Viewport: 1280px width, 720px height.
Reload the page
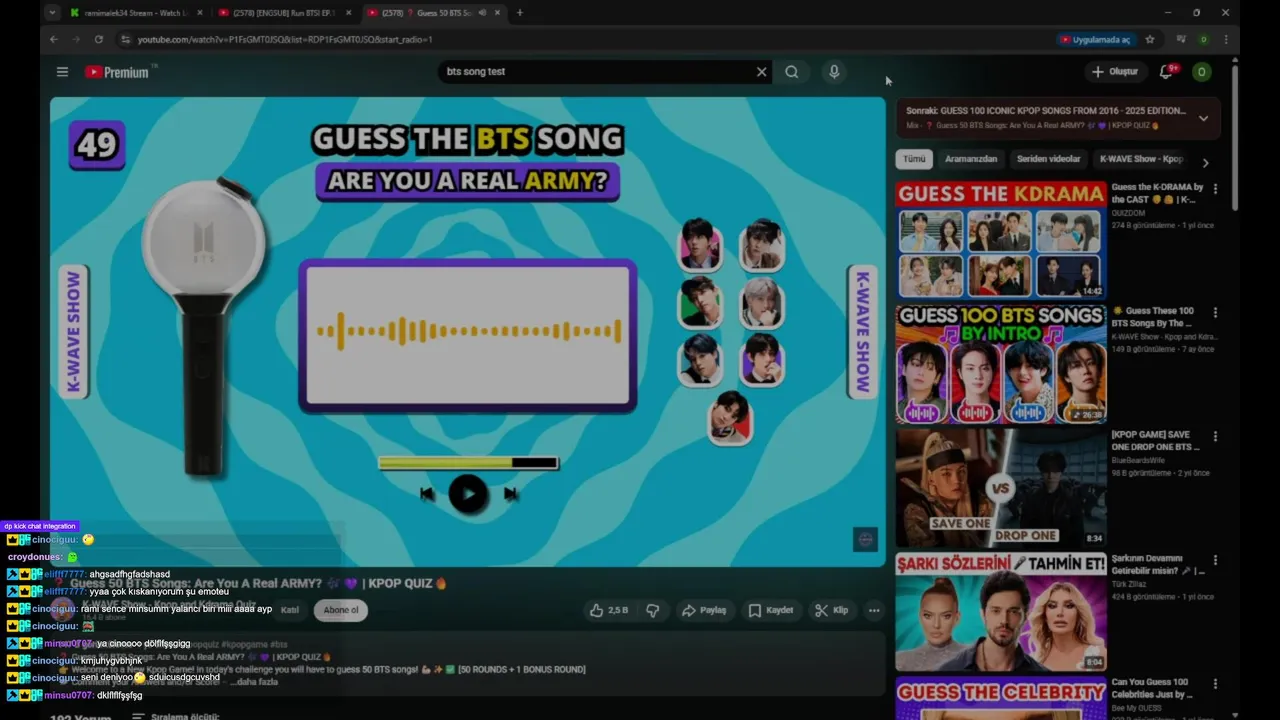pos(98,39)
